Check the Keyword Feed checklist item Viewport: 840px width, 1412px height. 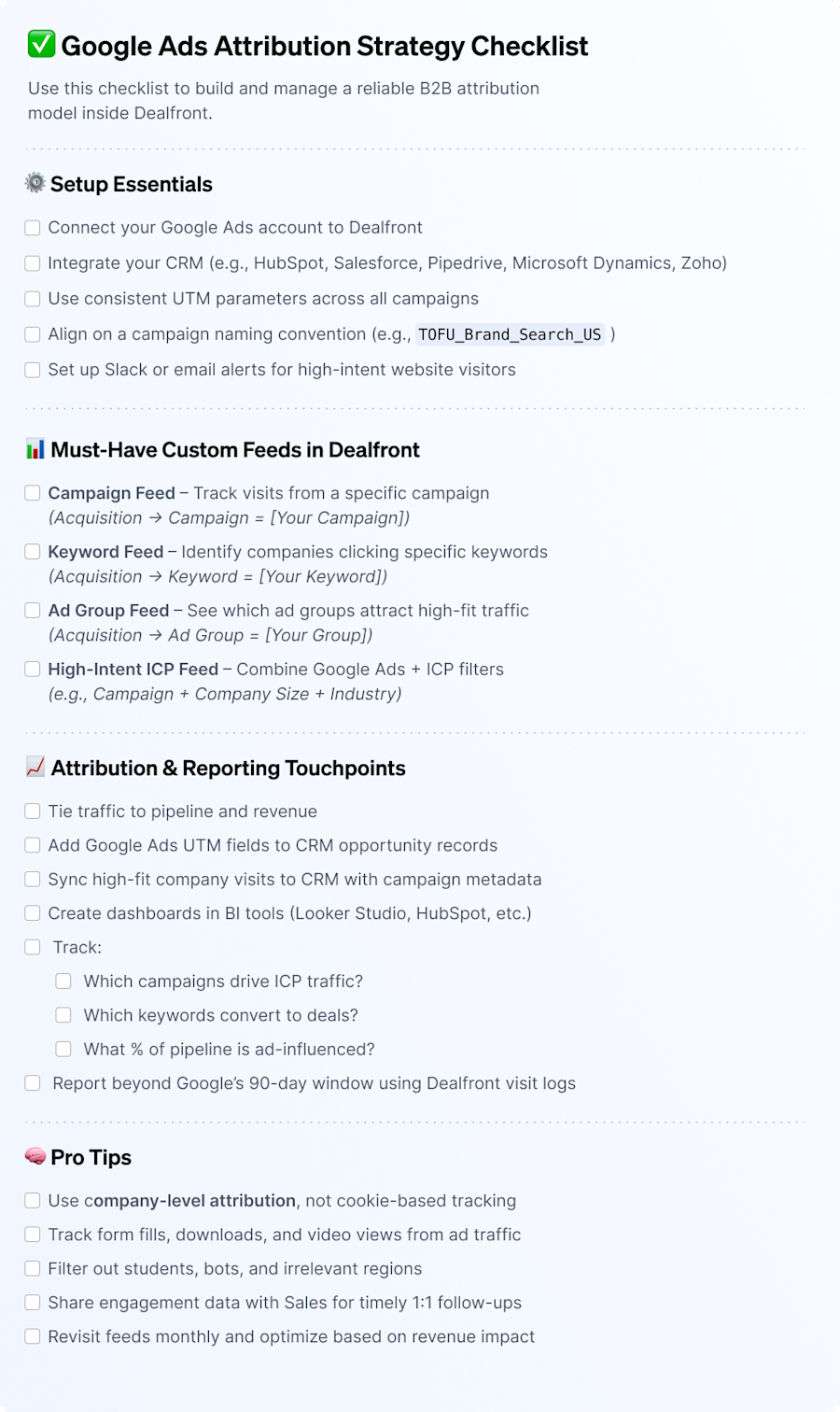click(x=32, y=551)
